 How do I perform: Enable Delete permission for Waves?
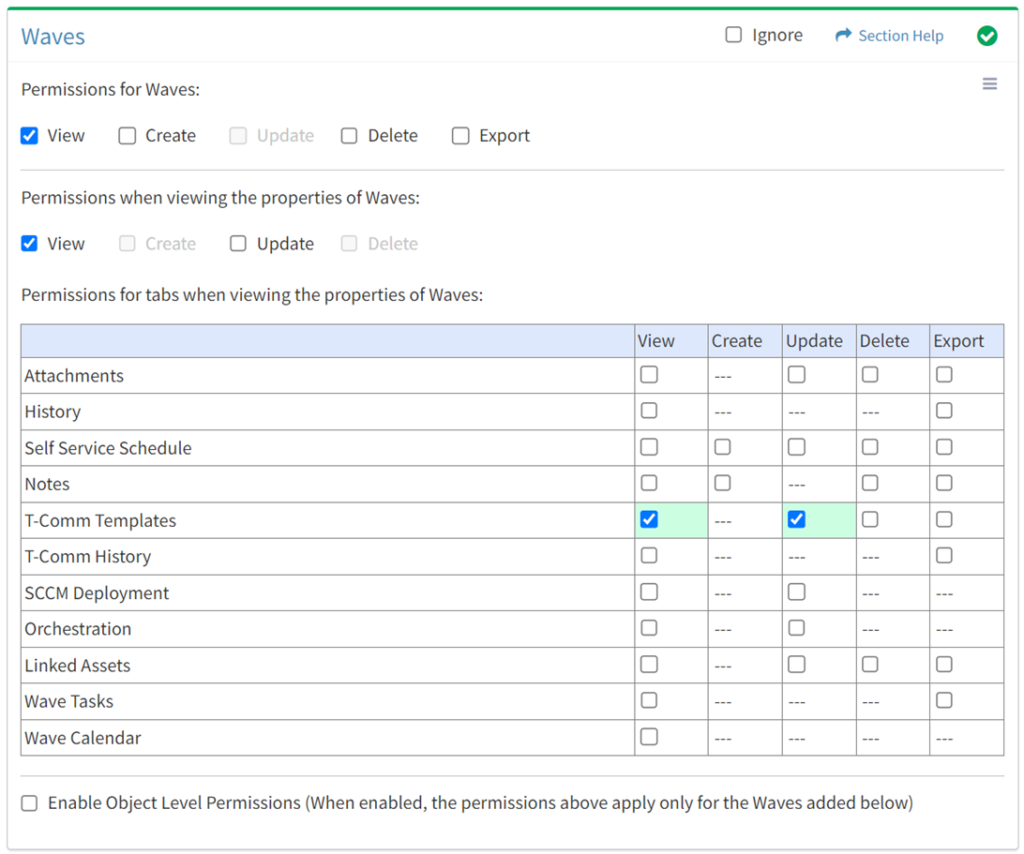pos(349,136)
